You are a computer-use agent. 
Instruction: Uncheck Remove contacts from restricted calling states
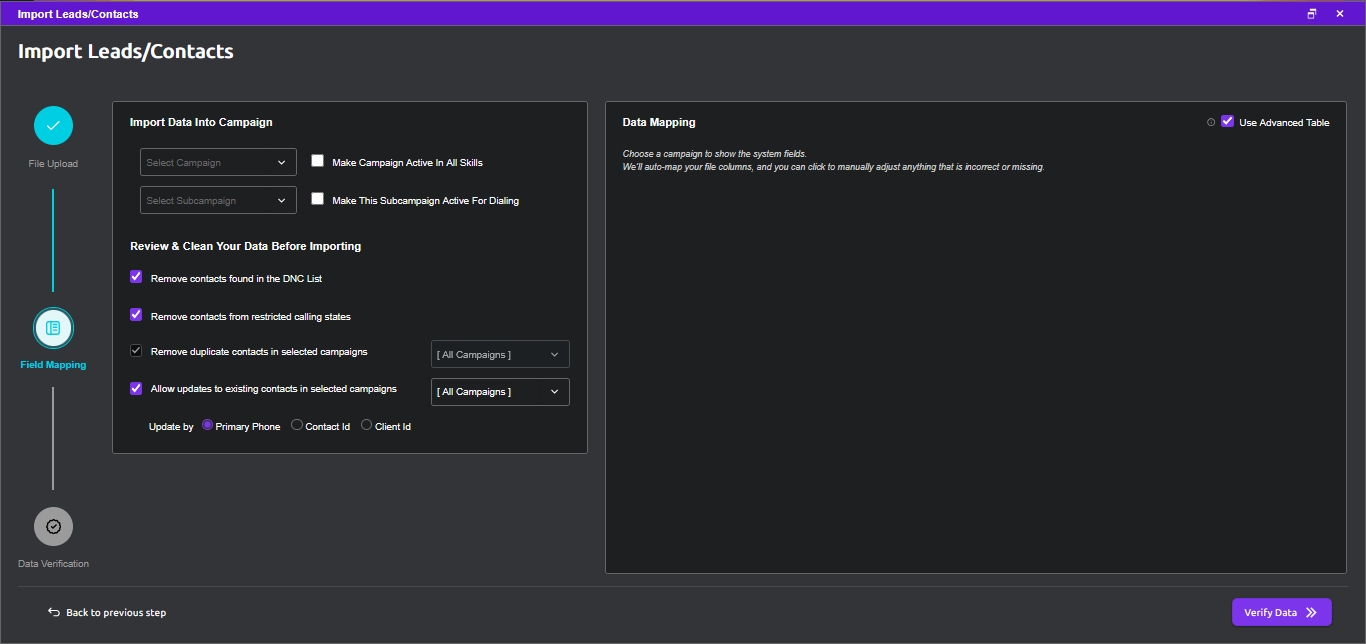(136, 315)
